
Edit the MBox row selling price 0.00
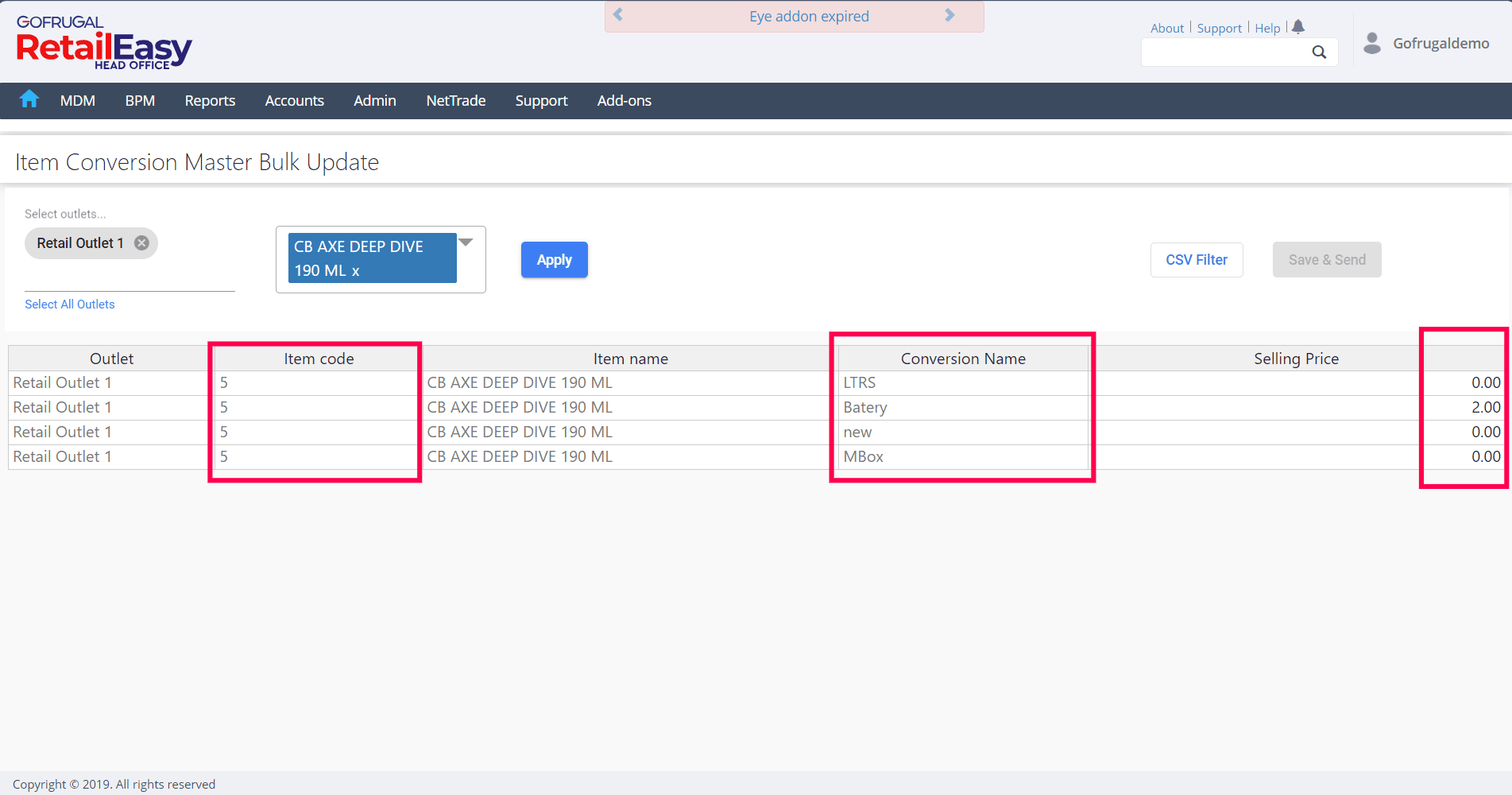(x=1296, y=457)
